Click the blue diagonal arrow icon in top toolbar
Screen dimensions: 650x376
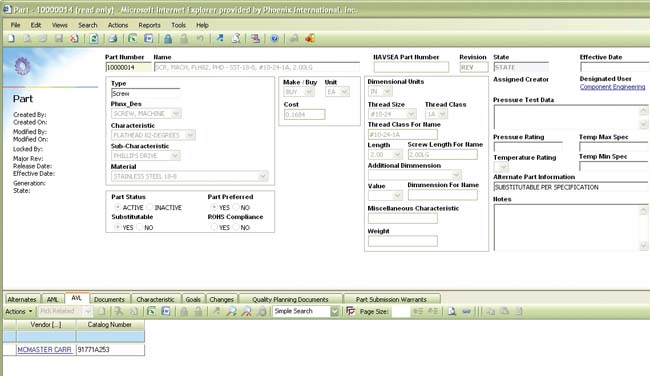pos(220,39)
